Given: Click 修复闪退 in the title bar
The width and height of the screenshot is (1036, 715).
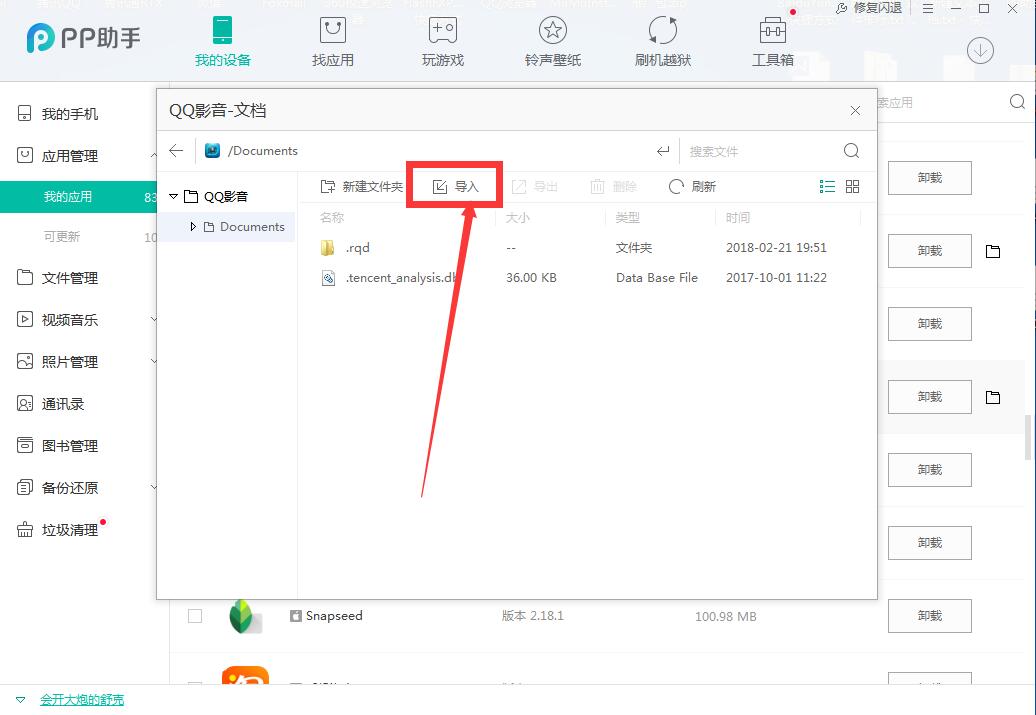Looking at the screenshot, I should point(869,9).
